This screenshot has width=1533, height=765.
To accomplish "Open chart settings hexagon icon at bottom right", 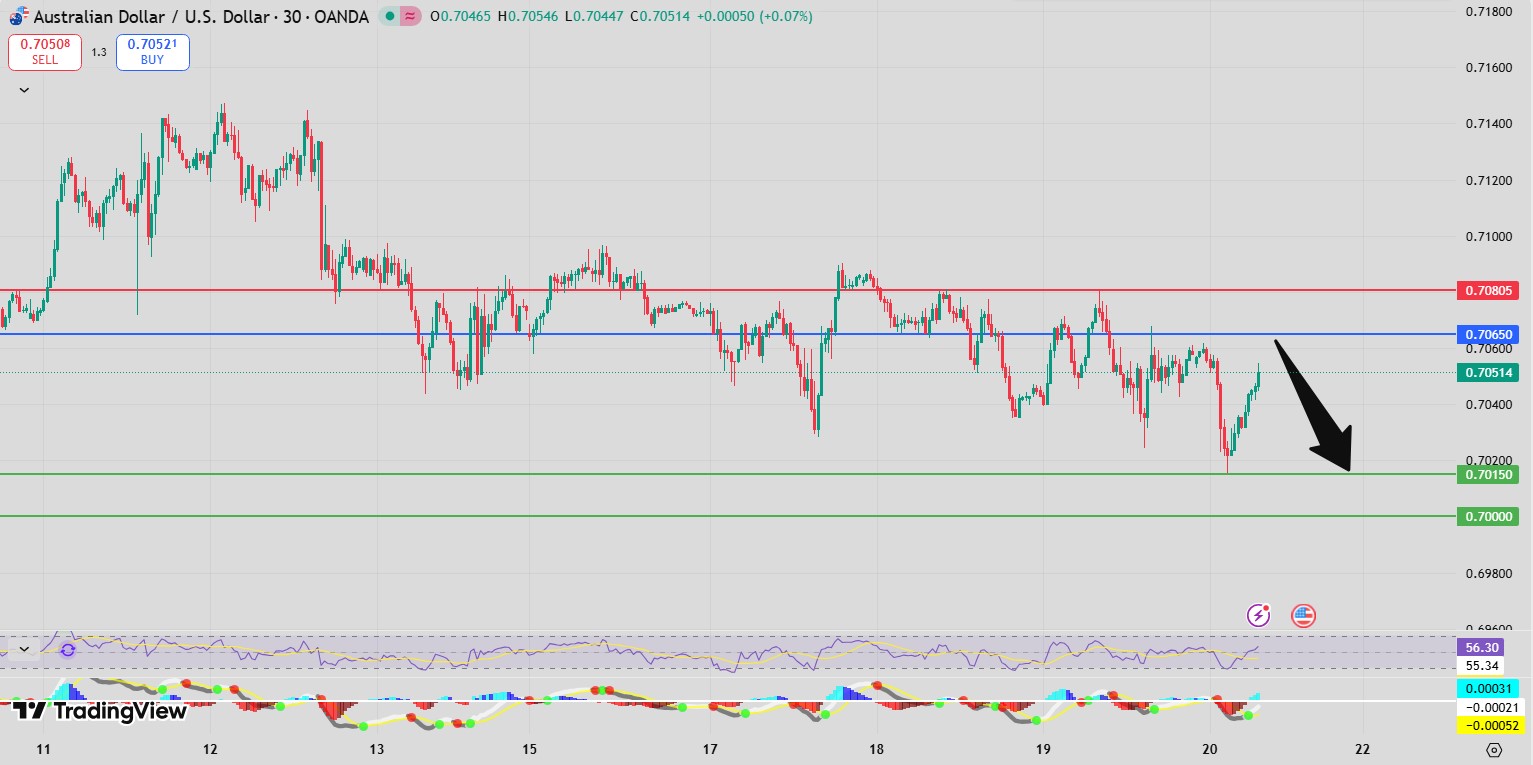I will (1493, 749).
